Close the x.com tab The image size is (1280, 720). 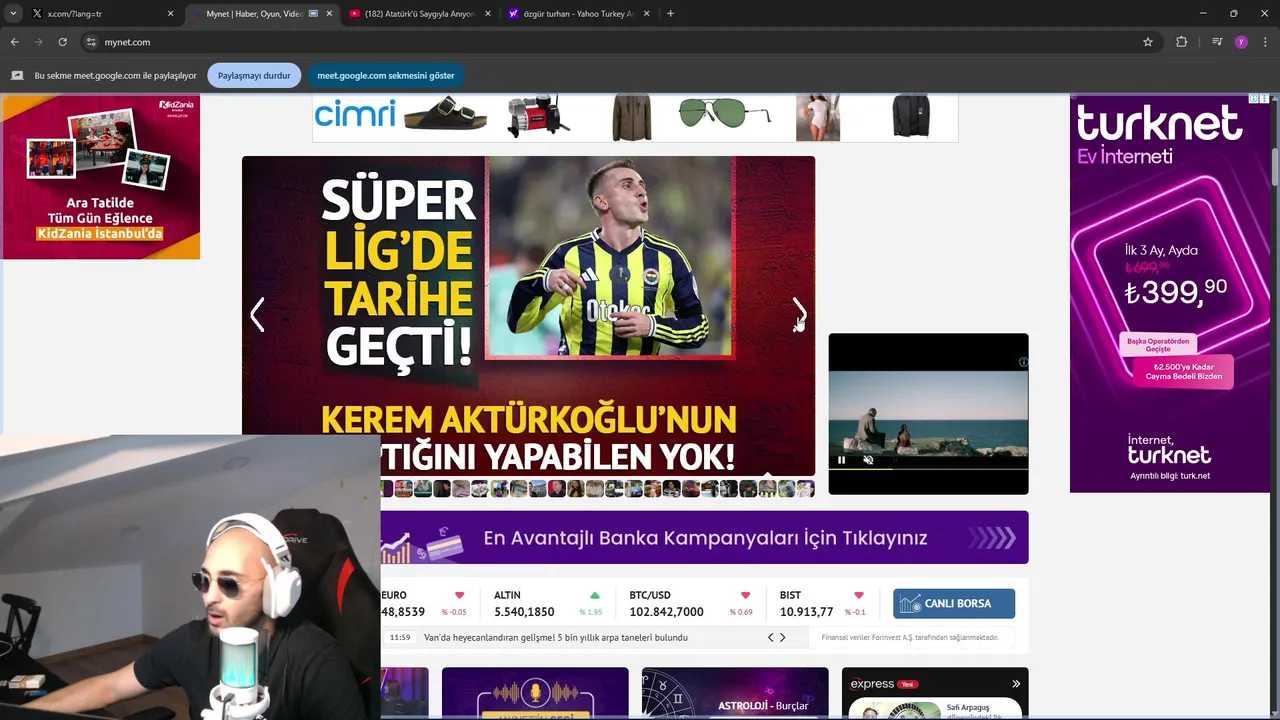click(170, 14)
